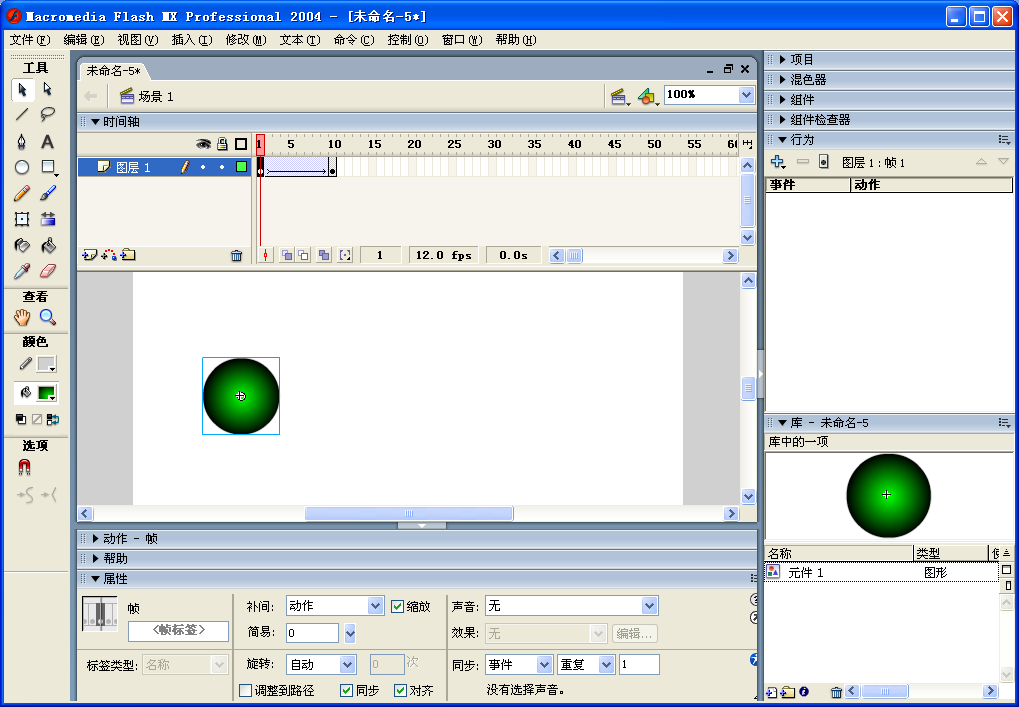Uncheck the 缩放 scale checkbox
This screenshot has height=707, width=1019.
(397, 606)
